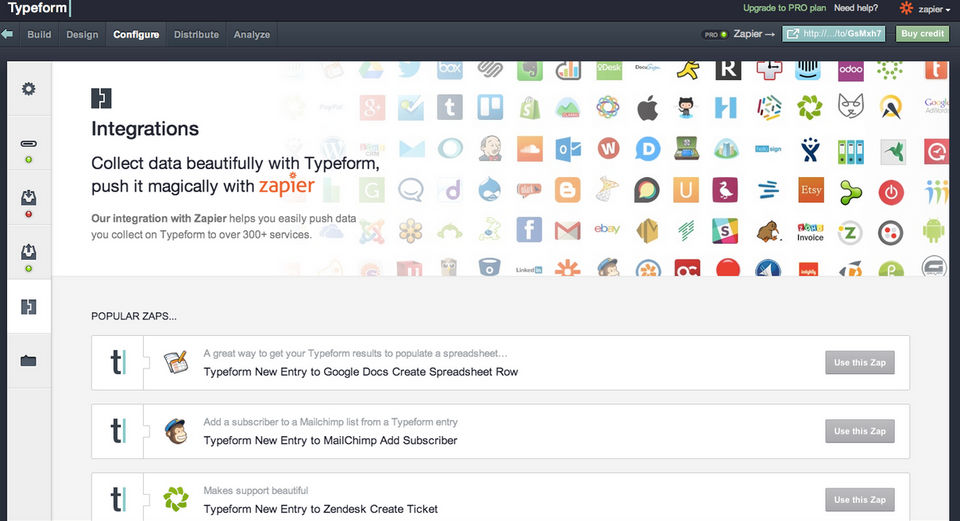Choose the Disqus blue D icon
The height and width of the screenshot is (521, 960).
coord(647,149)
